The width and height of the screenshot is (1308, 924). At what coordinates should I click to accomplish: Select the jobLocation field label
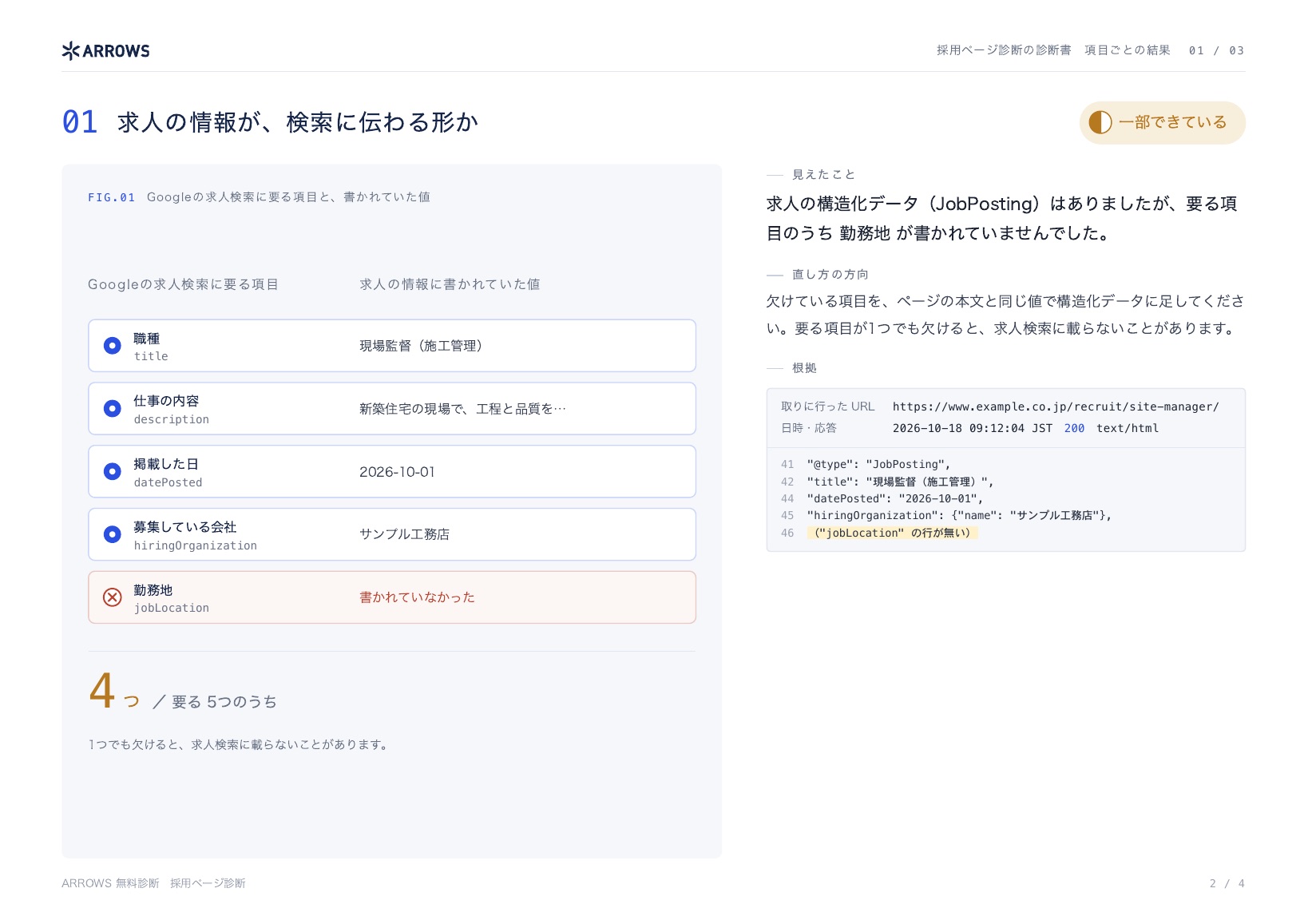[172, 608]
